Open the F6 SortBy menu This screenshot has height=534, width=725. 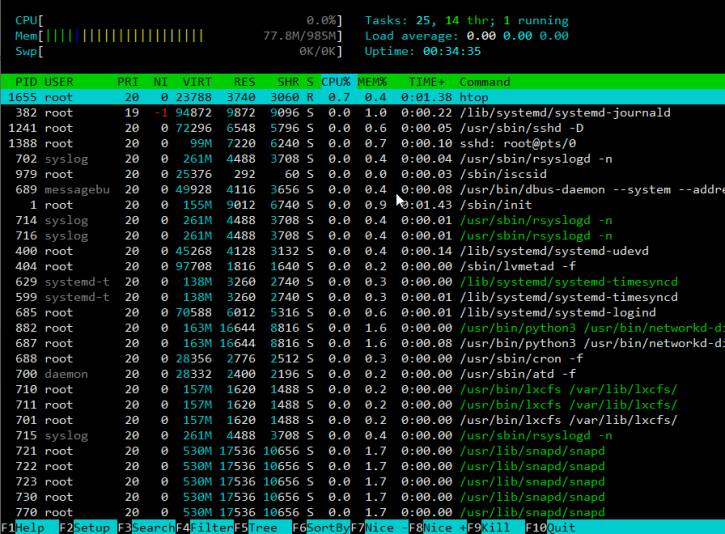pos(322,527)
